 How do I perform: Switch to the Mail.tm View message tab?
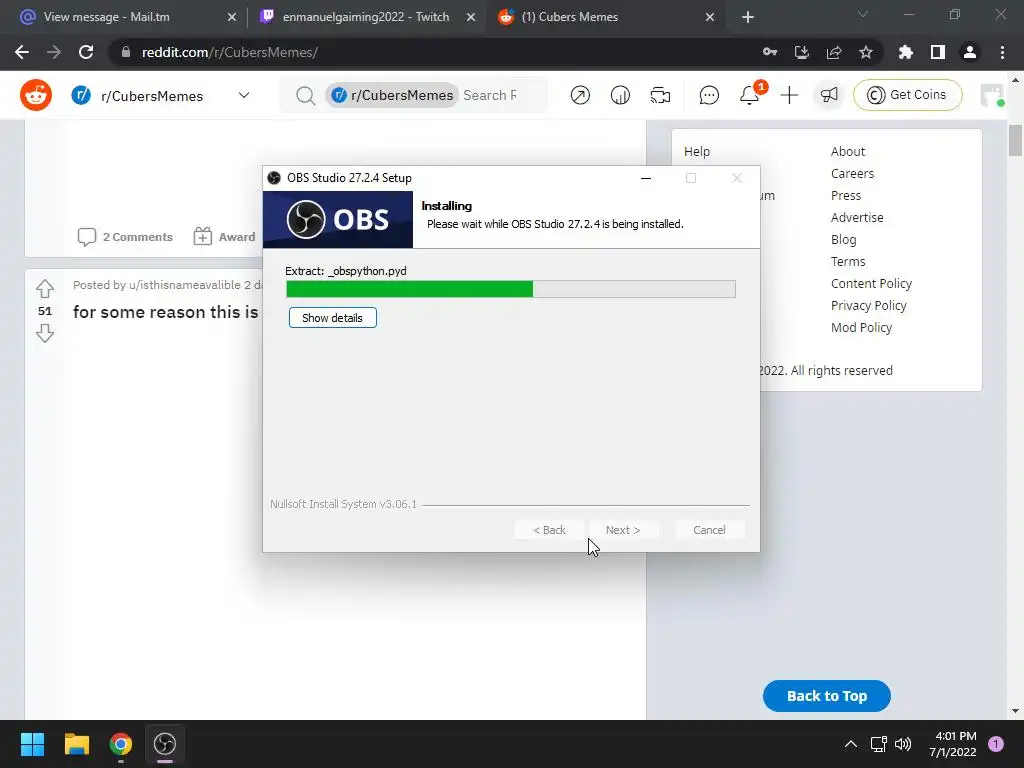106,17
